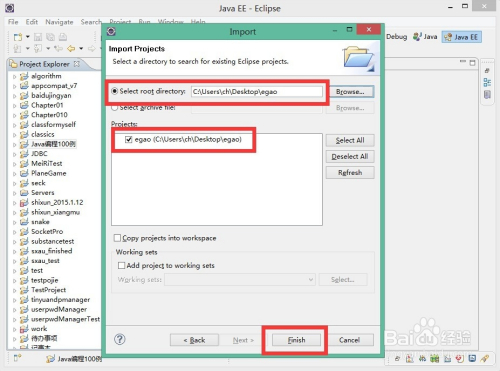Click the Deselect All button
The image size is (500, 371).
coord(350,156)
